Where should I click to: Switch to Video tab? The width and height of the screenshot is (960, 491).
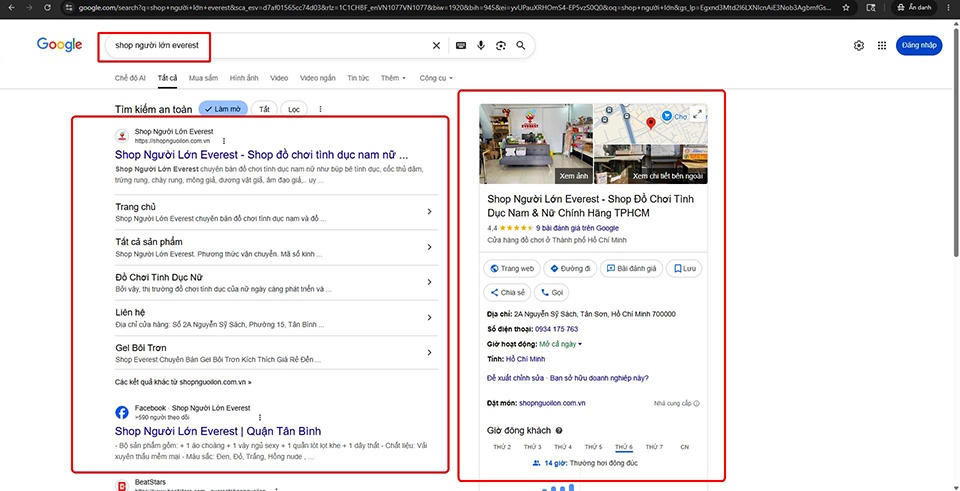coord(279,78)
